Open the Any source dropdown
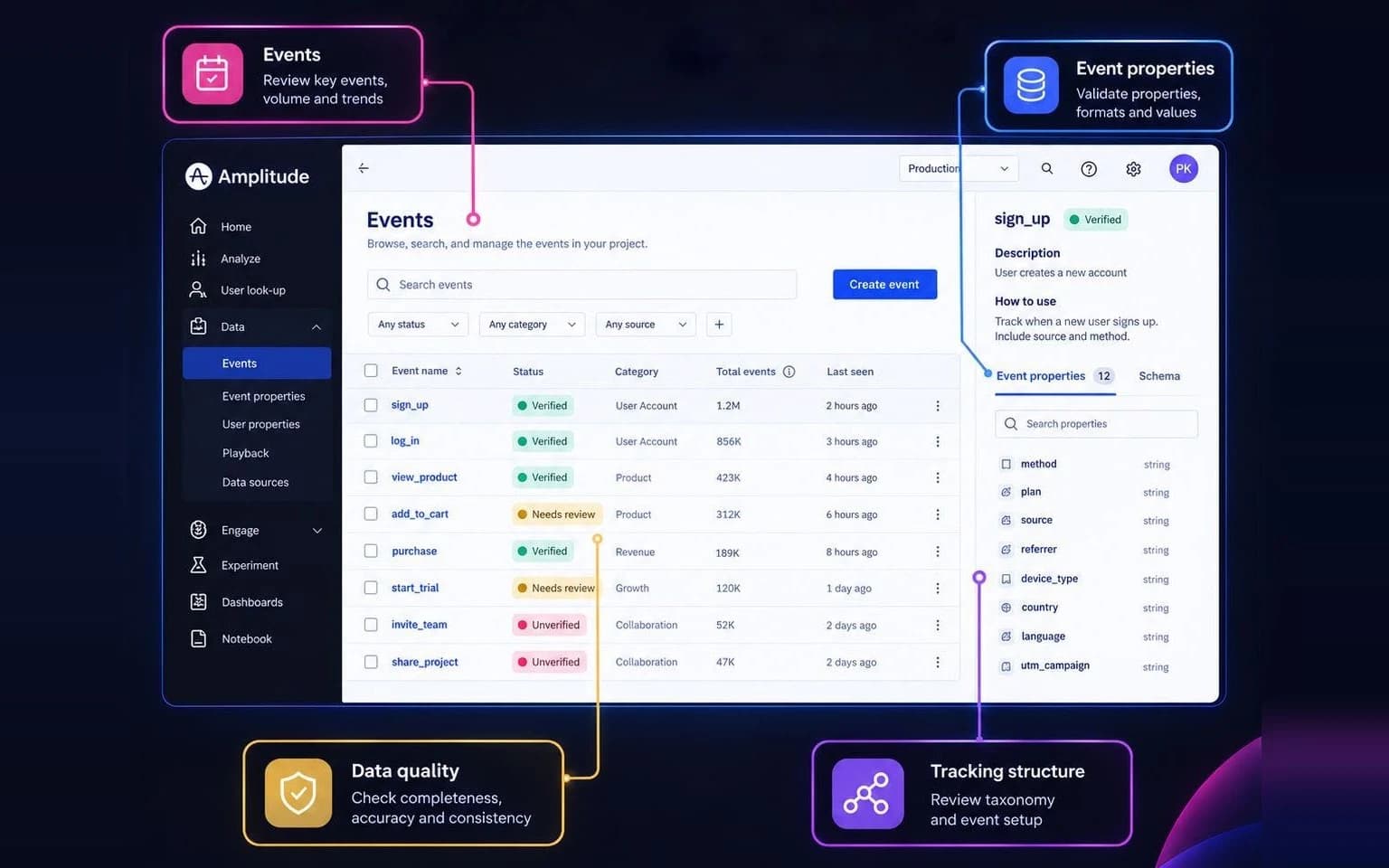Viewport: 1389px width, 868px height. click(x=646, y=325)
